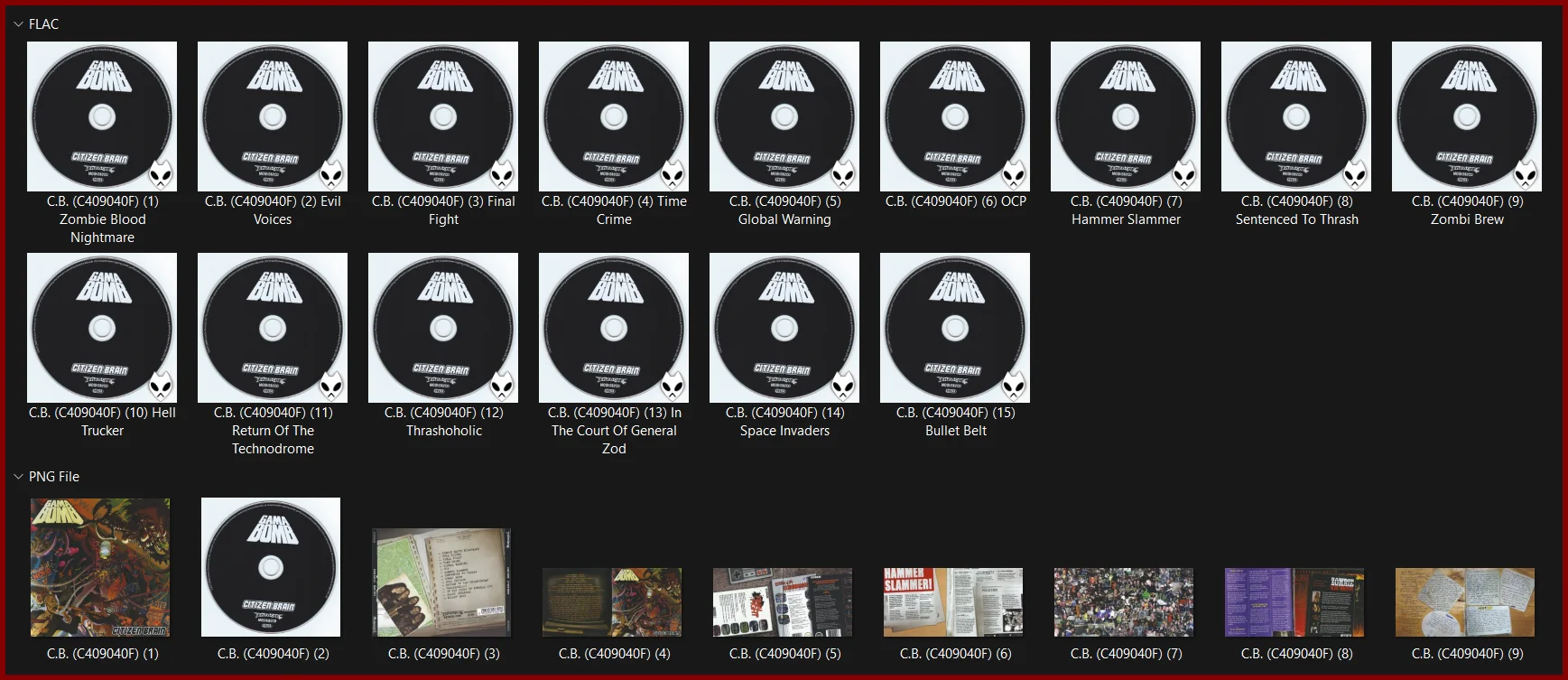Viewport: 1568px width, 680px height.
Task: Select the album cover art PNG thumbnail
Action: tap(100, 567)
